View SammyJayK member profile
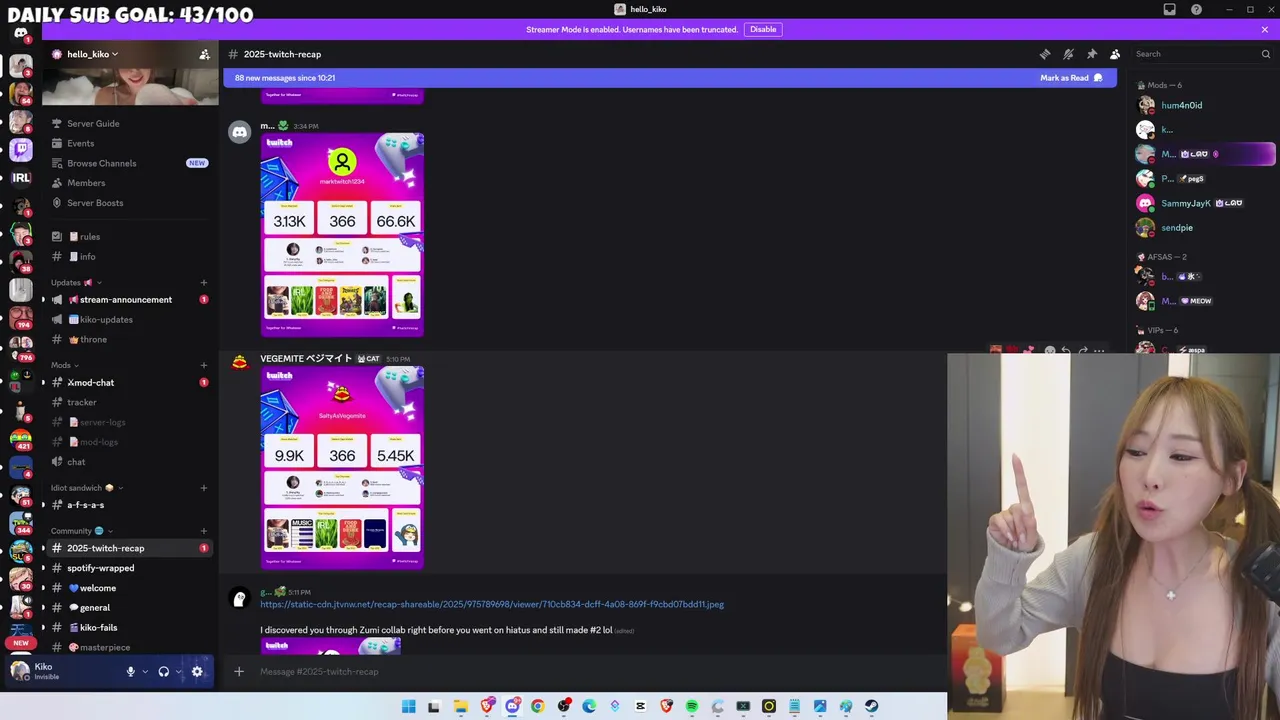Viewport: 1280px width, 720px height. coord(1205,203)
